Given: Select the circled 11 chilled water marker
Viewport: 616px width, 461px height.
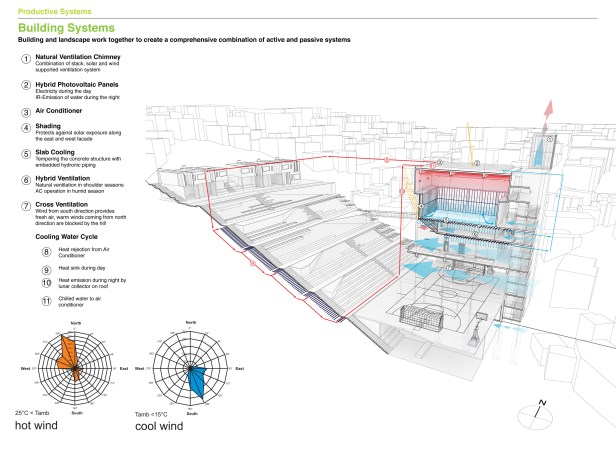Looking at the screenshot, I should pos(46,301).
